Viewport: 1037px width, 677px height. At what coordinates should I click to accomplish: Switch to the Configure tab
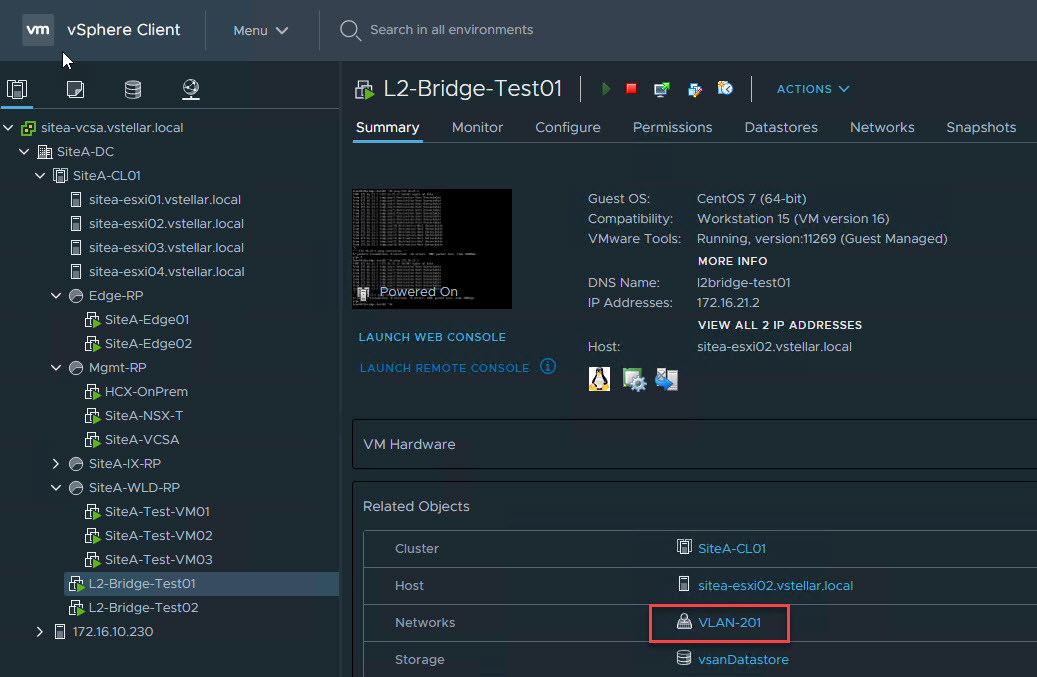567,128
